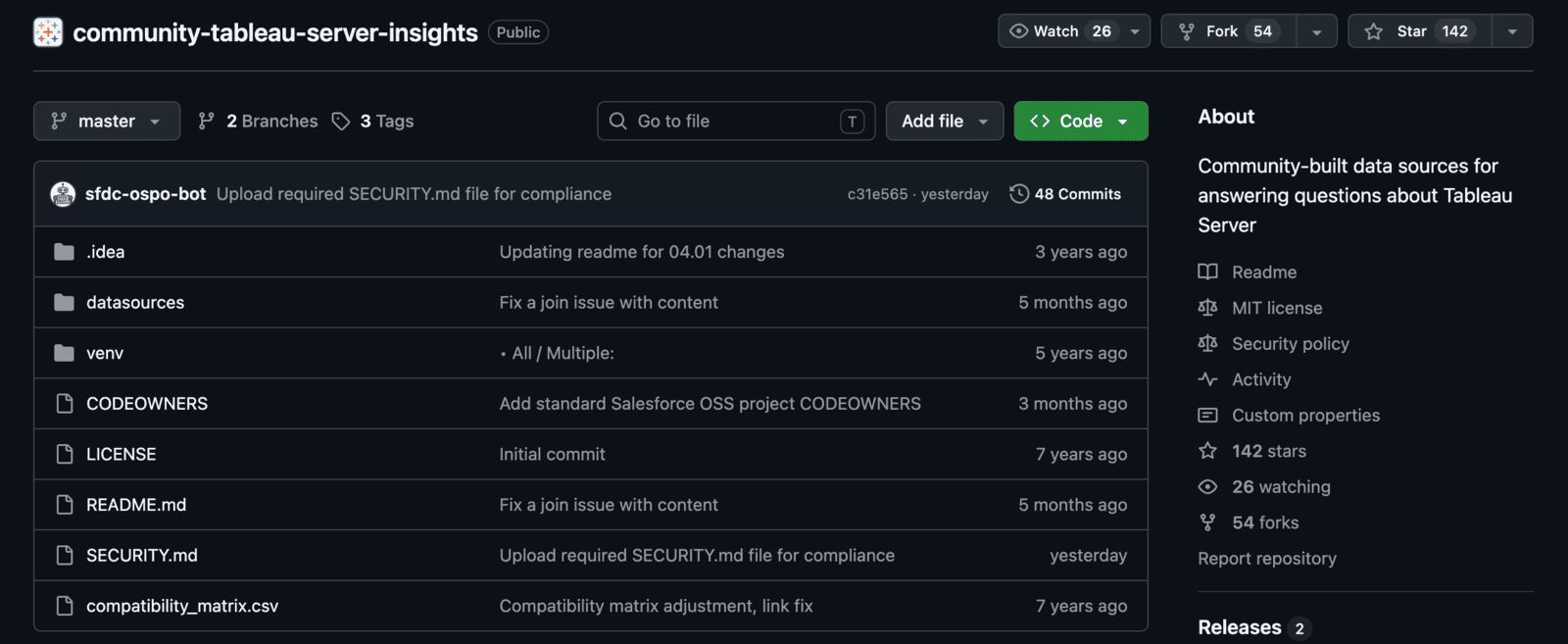Click the tag icon beside 3 Tags
The width and height of the screenshot is (1568, 644).
click(x=341, y=121)
